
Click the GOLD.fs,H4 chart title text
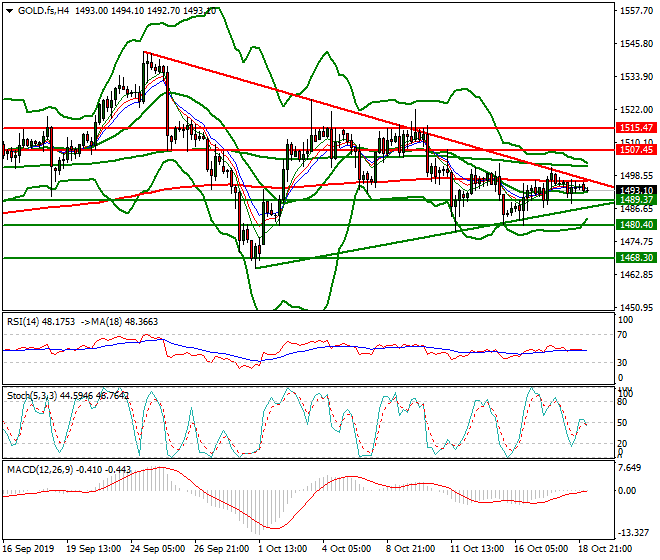pos(43,11)
